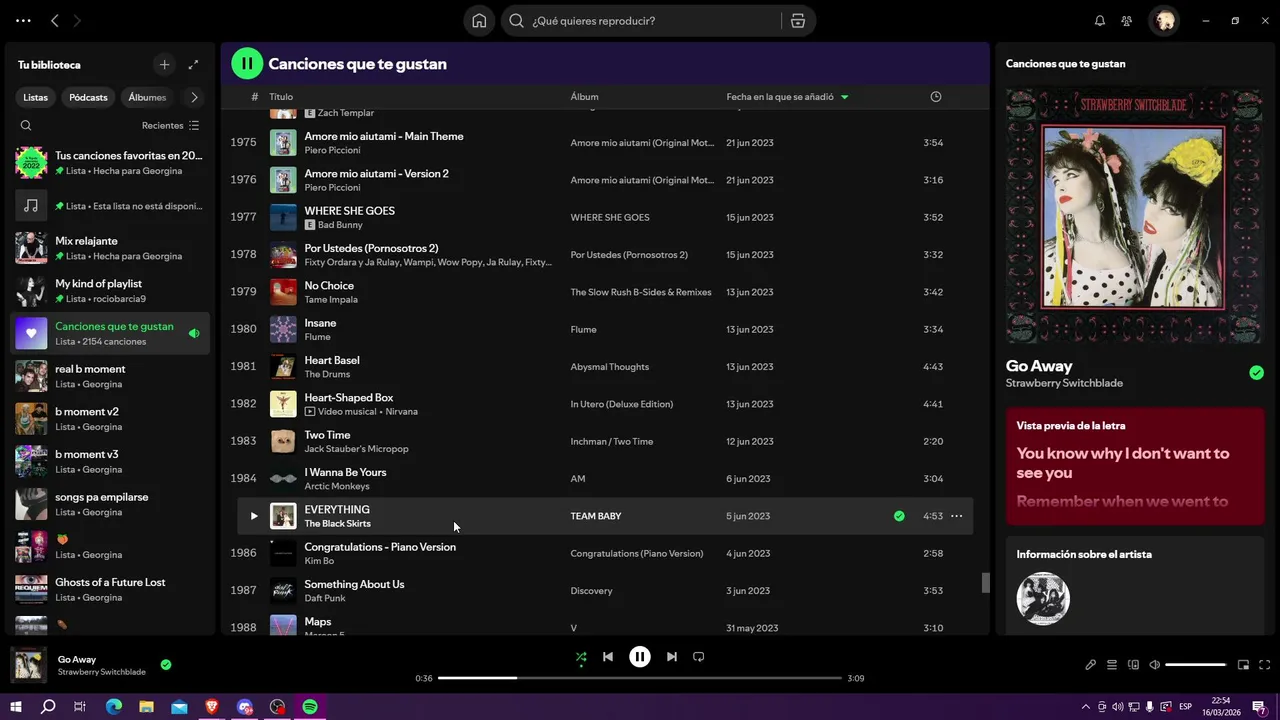Toggle shuffle mode
1280x720 pixels.
tap(581, 657)
